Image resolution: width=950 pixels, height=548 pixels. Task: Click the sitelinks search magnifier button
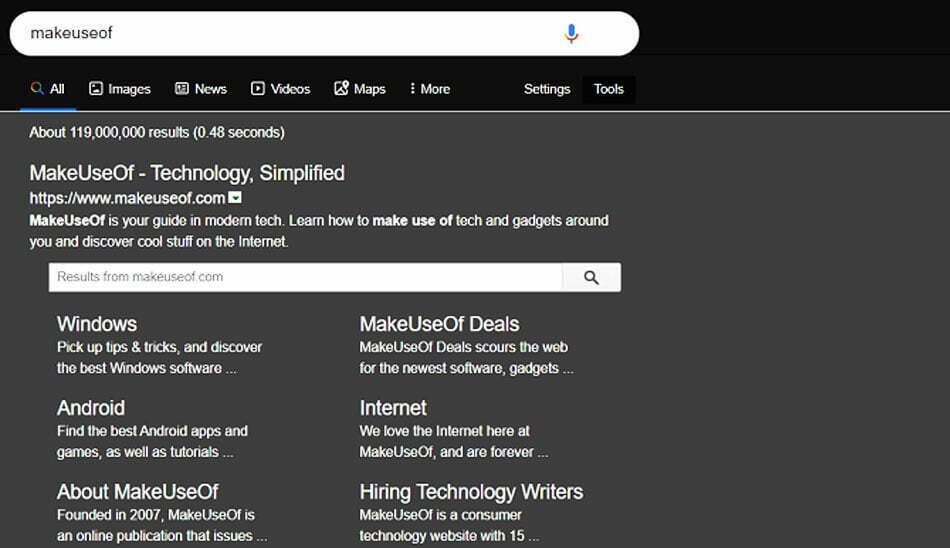(x=591, y=277)
